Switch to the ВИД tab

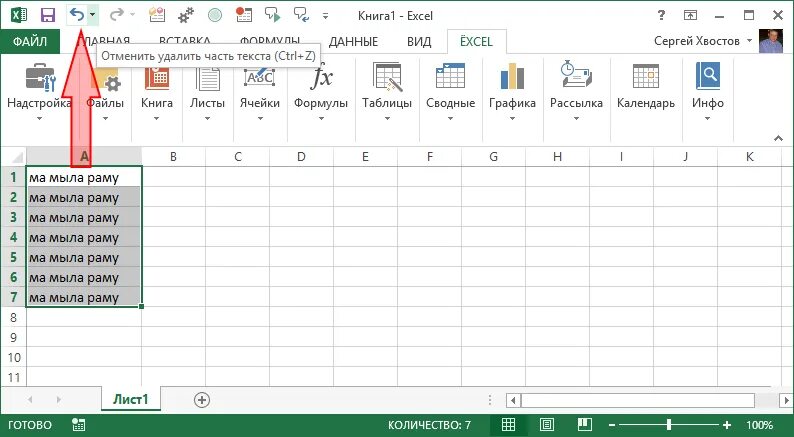[419, 42]
